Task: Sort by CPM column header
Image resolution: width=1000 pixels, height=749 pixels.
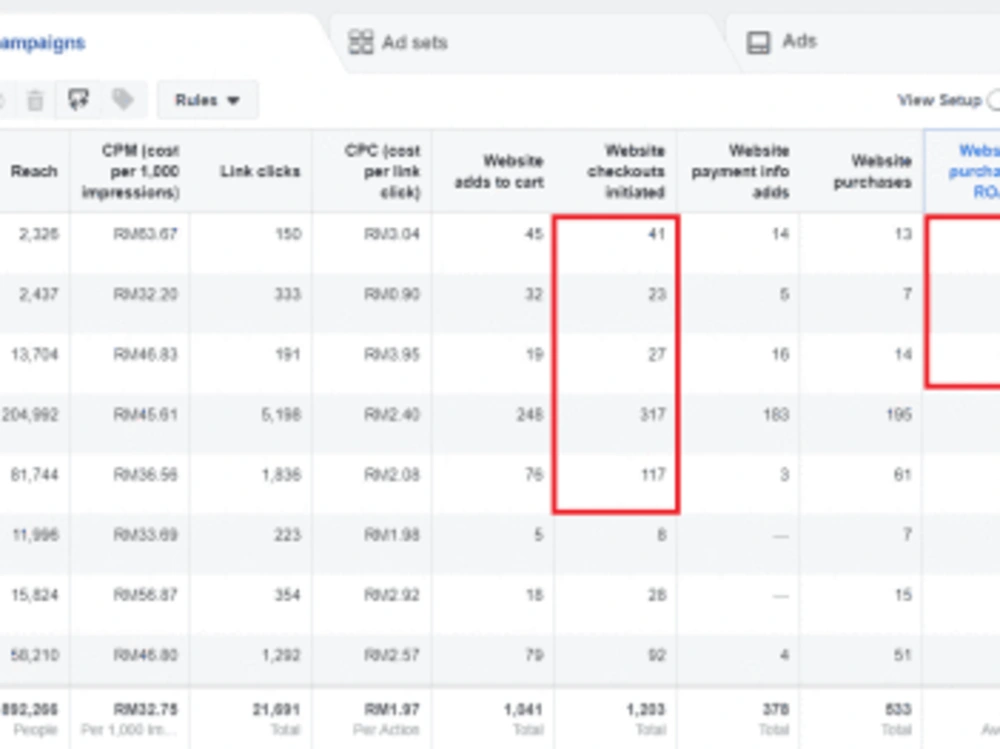Action: click(130, 171)
